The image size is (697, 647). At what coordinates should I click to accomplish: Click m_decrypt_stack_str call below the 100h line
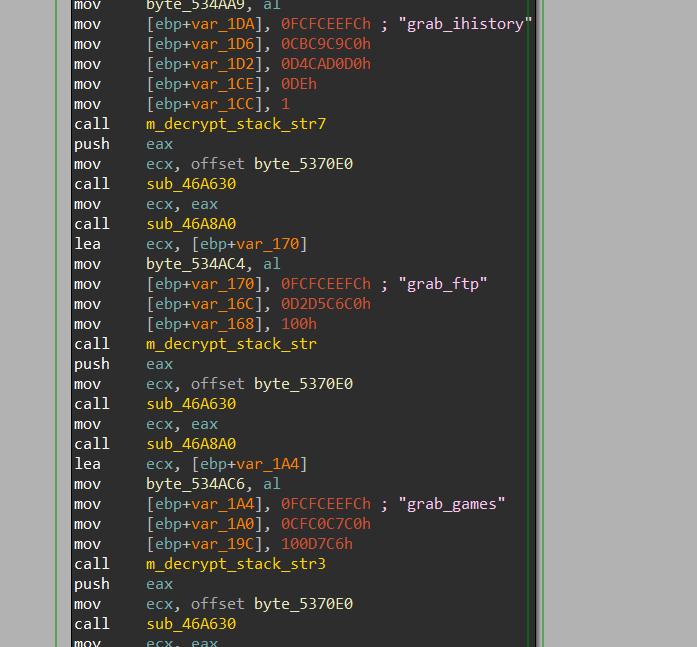(231, 344)
